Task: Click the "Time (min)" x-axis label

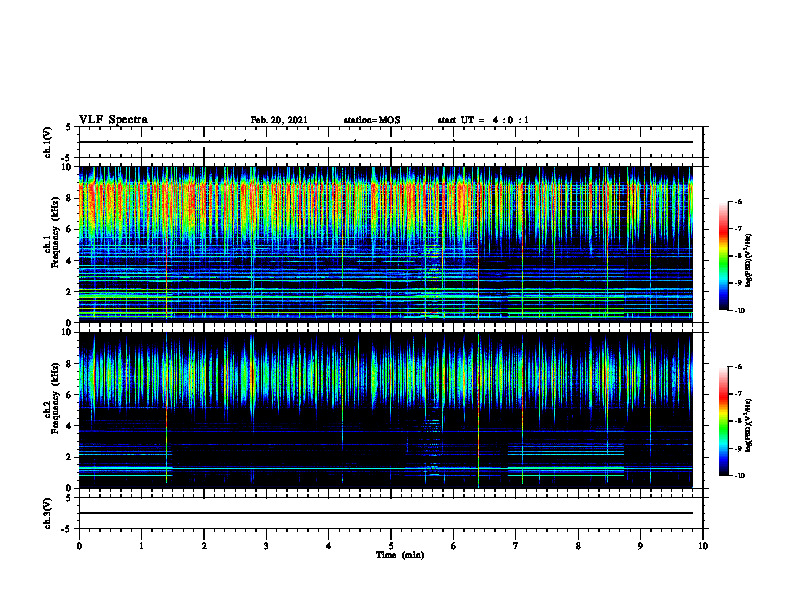Action: point(400,555)
